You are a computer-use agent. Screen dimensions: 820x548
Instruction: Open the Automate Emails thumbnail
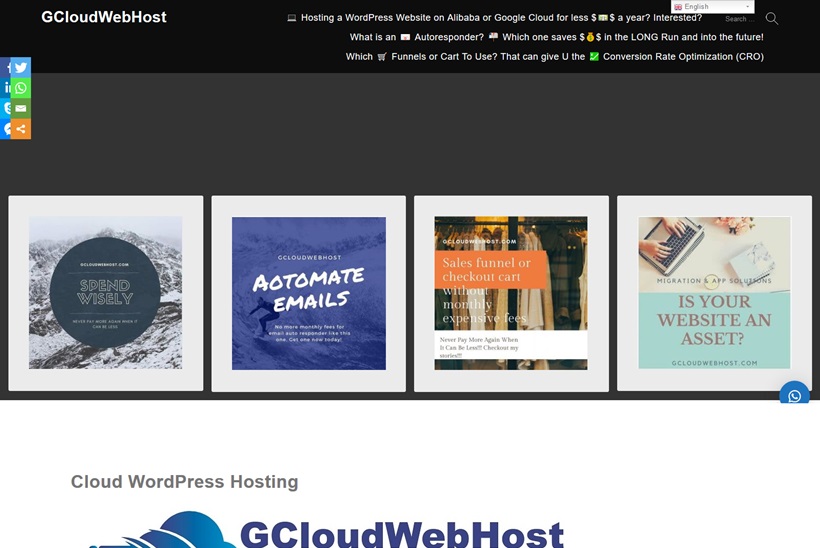point(309,293)
